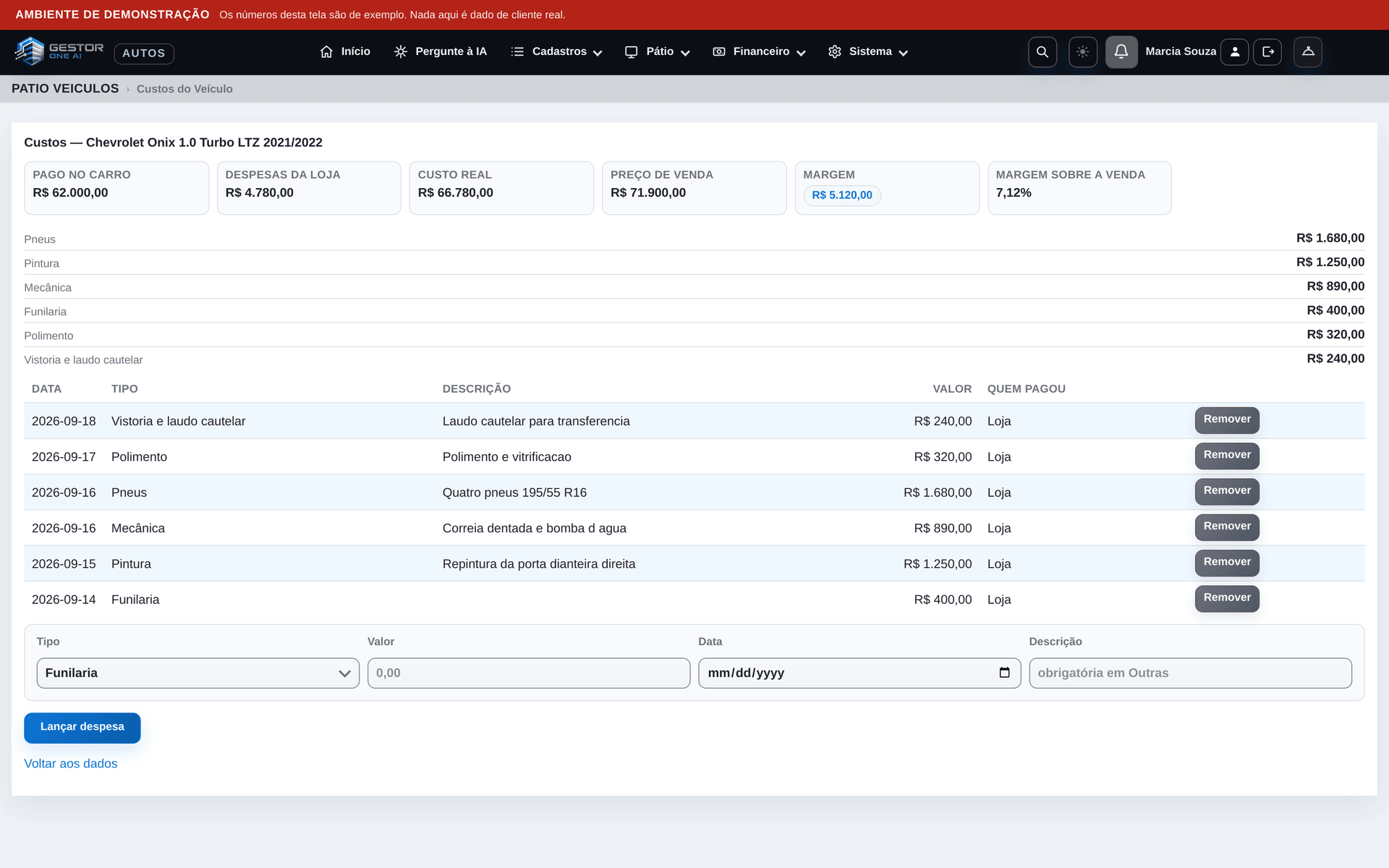The width and height of the screenshot is (1389, 868).
Task: Click the VALOR column header
Action: click(952, 389)
